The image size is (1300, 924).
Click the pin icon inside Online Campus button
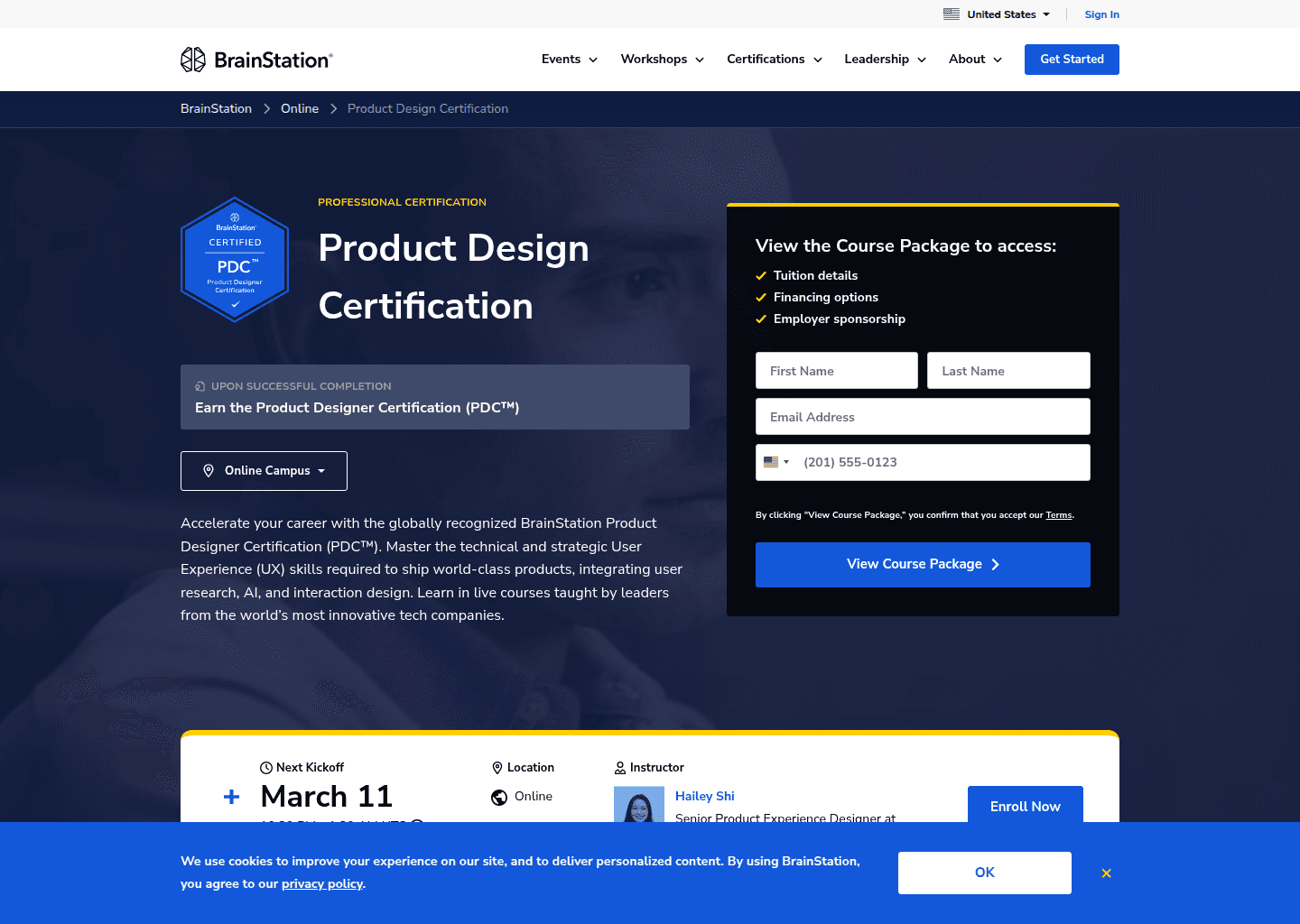pos(209,470)
